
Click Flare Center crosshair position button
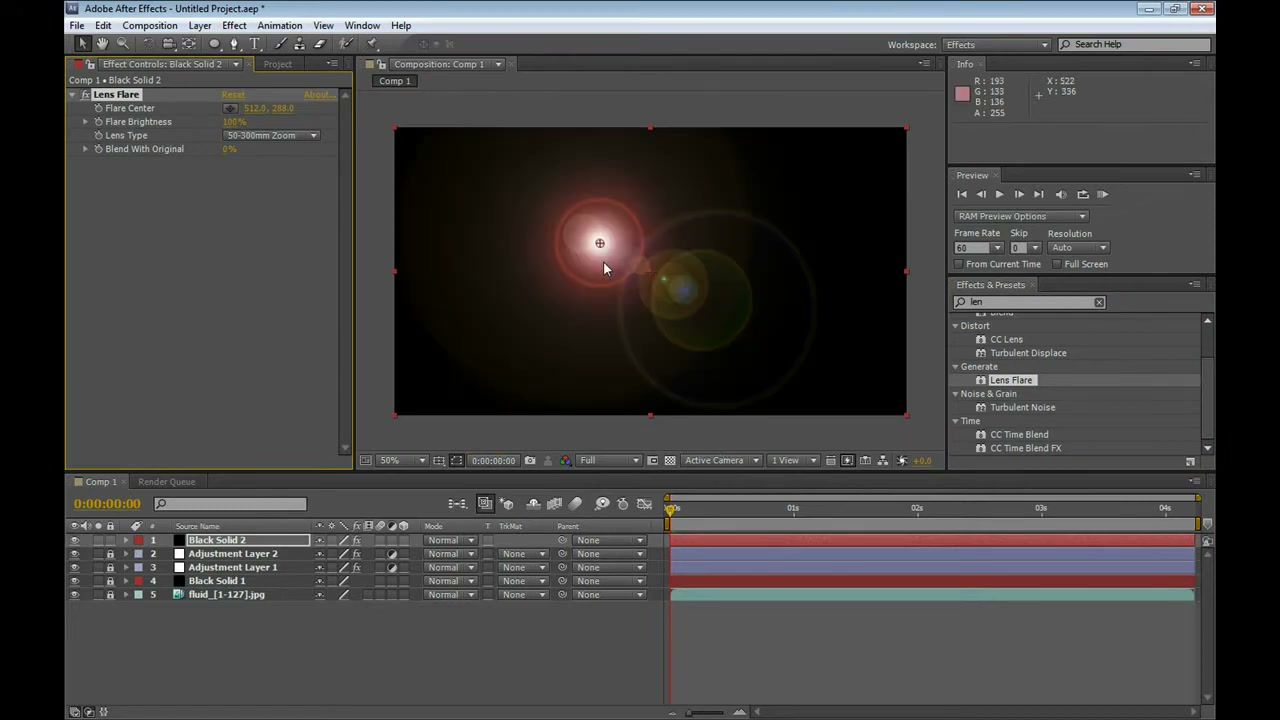click(231, 108)
